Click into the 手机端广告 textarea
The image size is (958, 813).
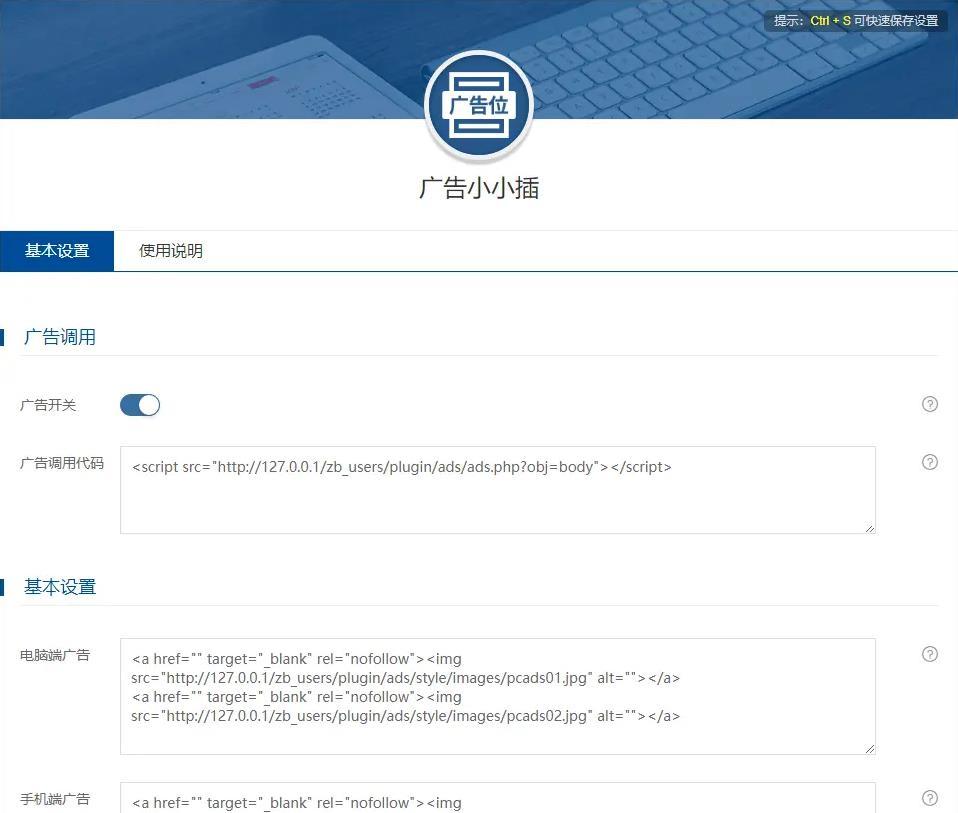pyautogui.click(x=497, y=799)
